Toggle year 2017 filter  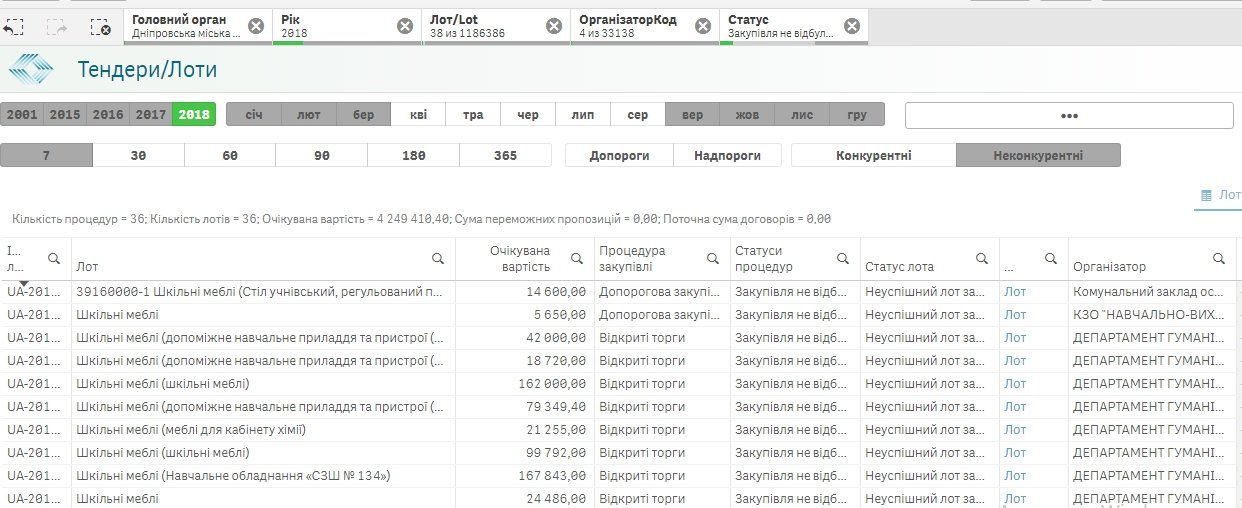(x=151, y=115)
